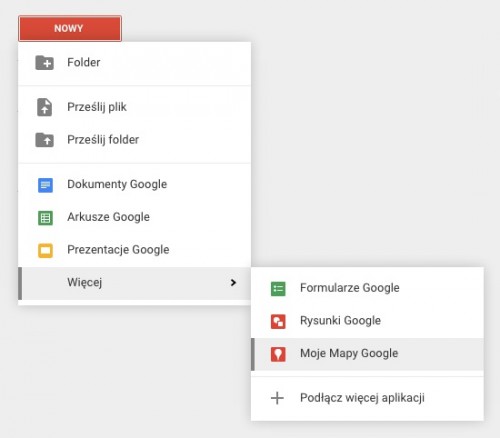Screen dimensions: 500x438
Task: Click the green Google Forms icon
Action: coord(278,289)
